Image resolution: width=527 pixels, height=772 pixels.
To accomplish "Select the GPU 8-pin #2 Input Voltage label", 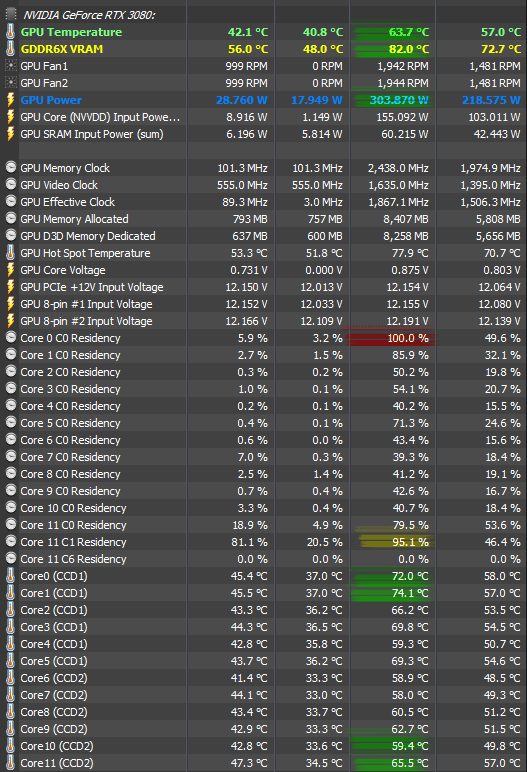I will [x=86, y=321].
